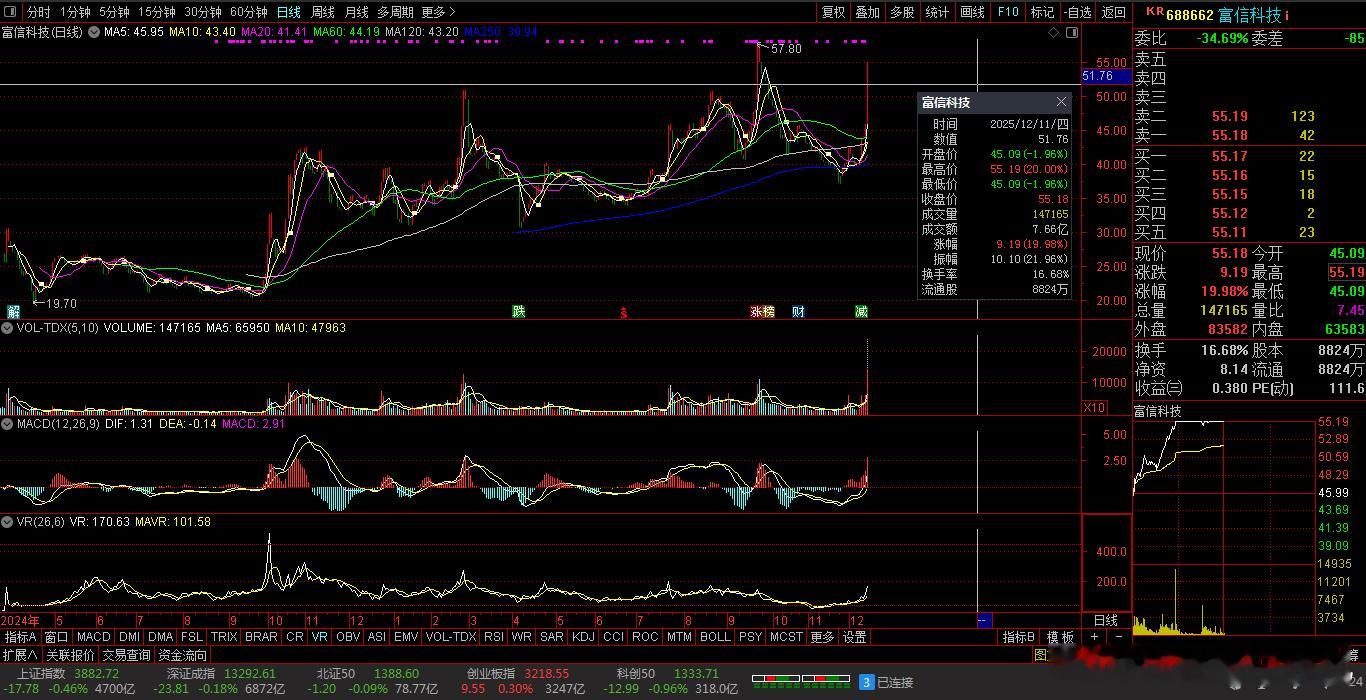Viewport: 1366px width, 700px height.
Task: Expand the 更多 timeframe options
Action: coord(438,12)
